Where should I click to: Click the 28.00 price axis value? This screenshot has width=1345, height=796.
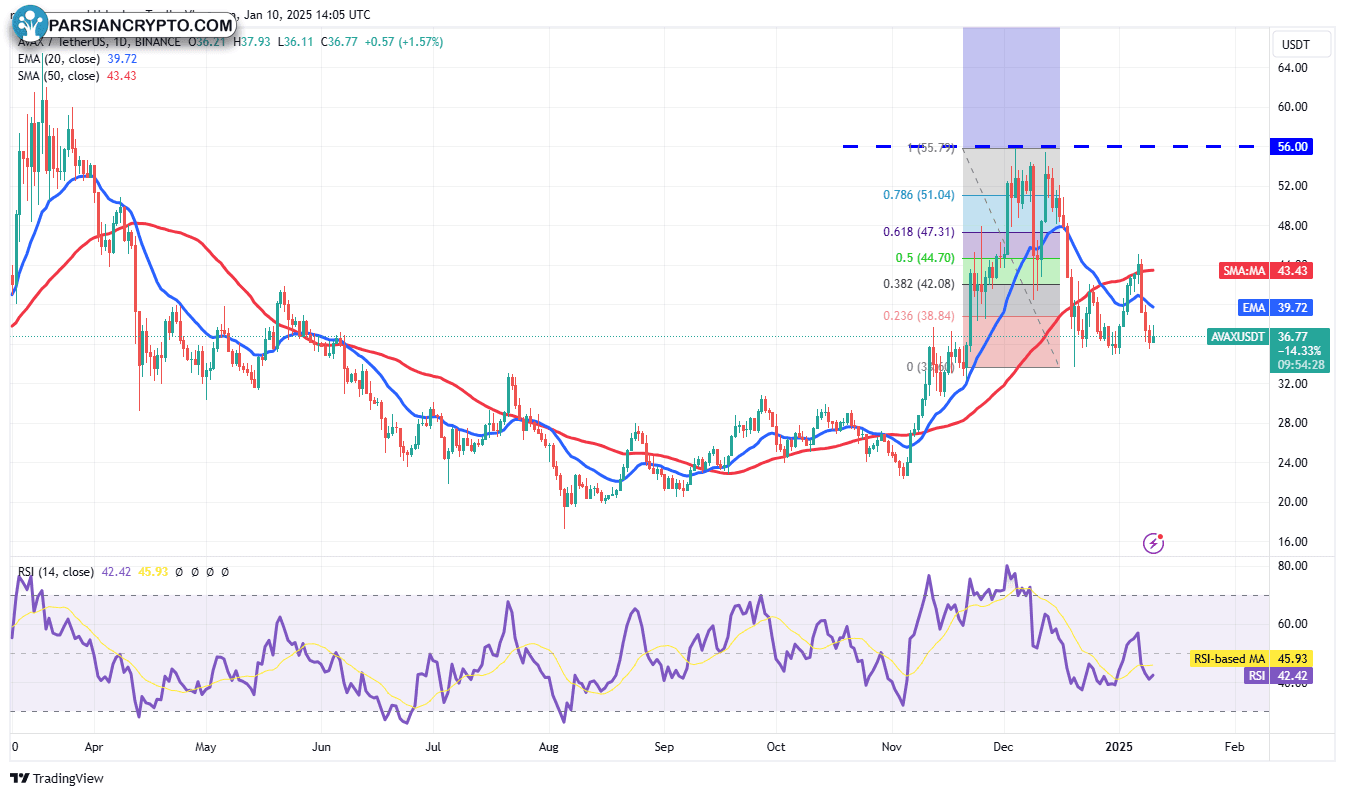(1294, 423)
